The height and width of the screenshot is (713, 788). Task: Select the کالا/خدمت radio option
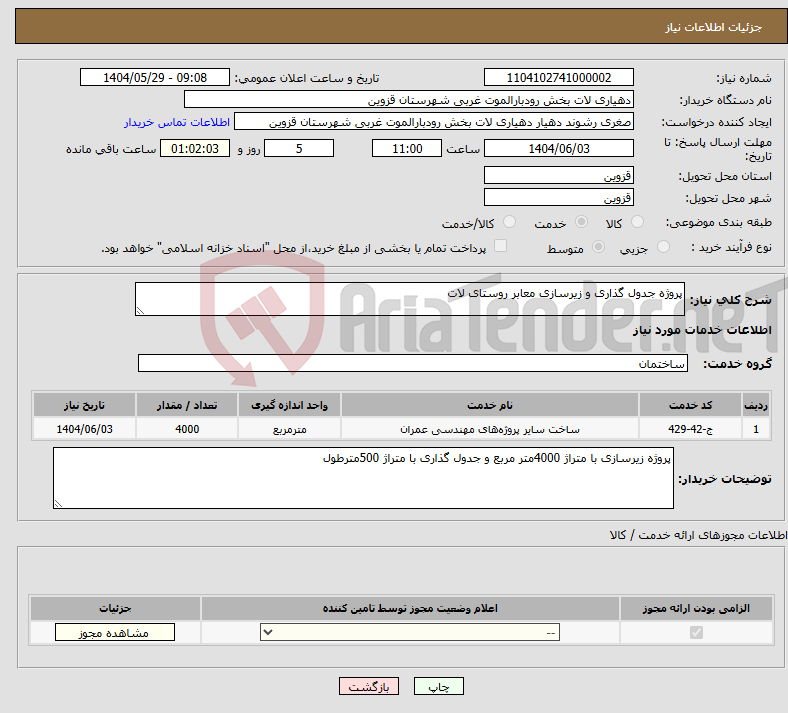(509, 222)
